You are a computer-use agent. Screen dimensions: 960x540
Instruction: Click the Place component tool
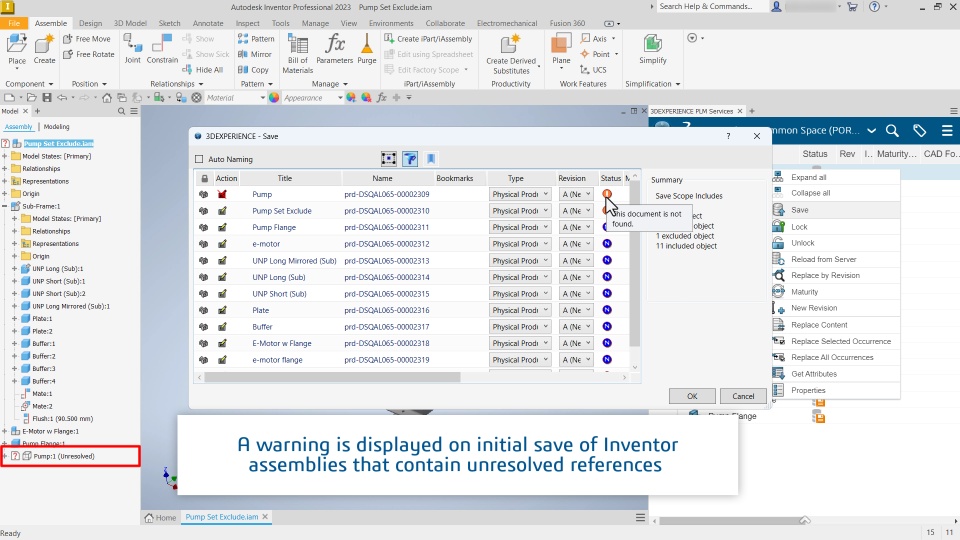pyautogui.click(x=17, y=50)
